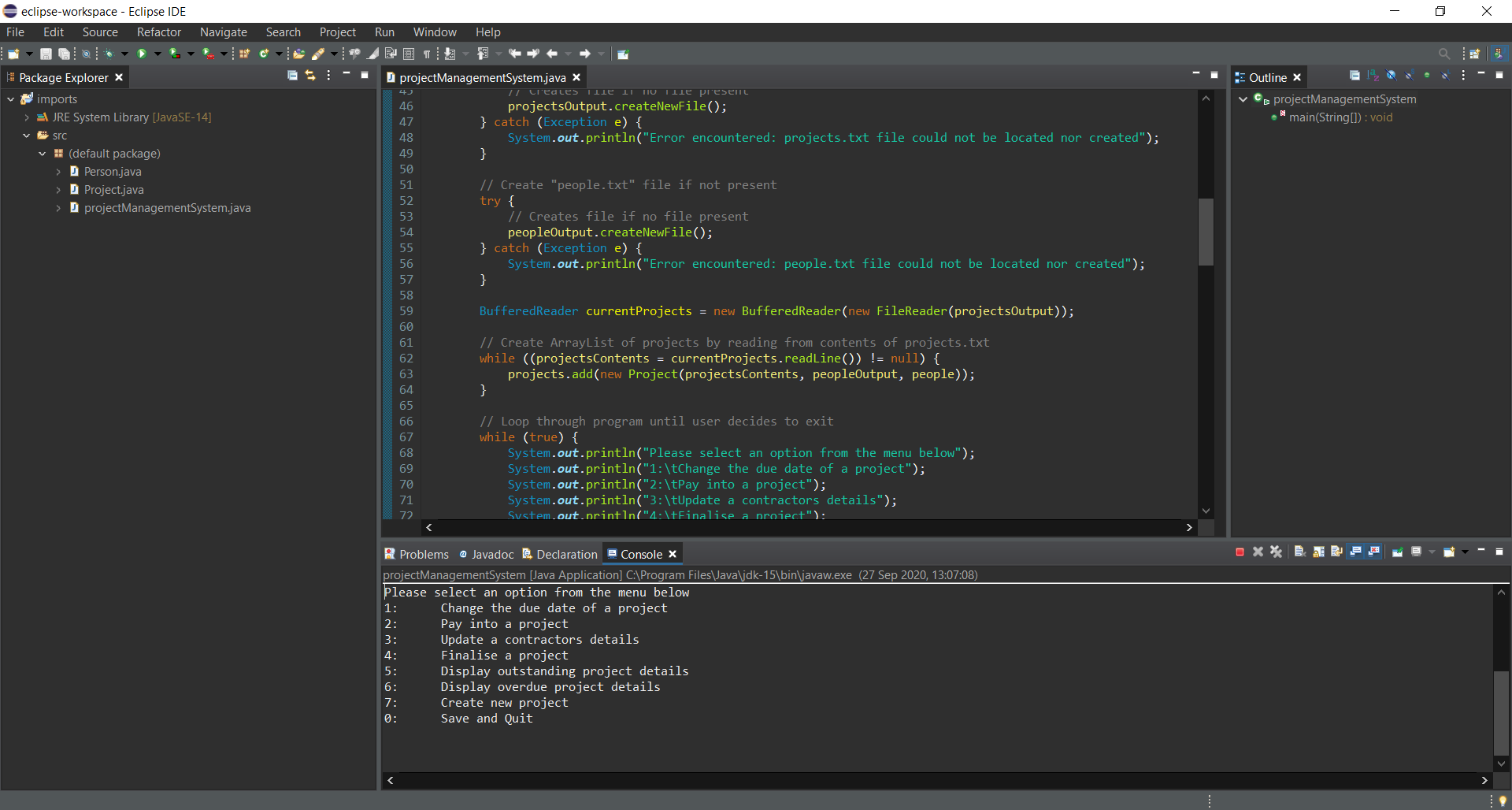1512x810 pixels.
Task: Click the New file toolbar icon
Action: click(x=13, y=54)
